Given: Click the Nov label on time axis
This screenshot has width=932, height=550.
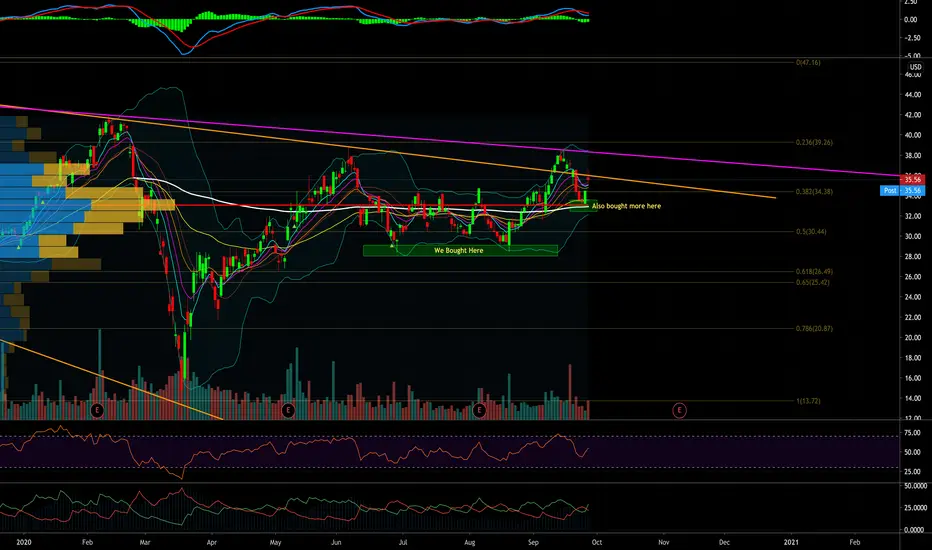Looking at the screenshot, I should point(664,542).
